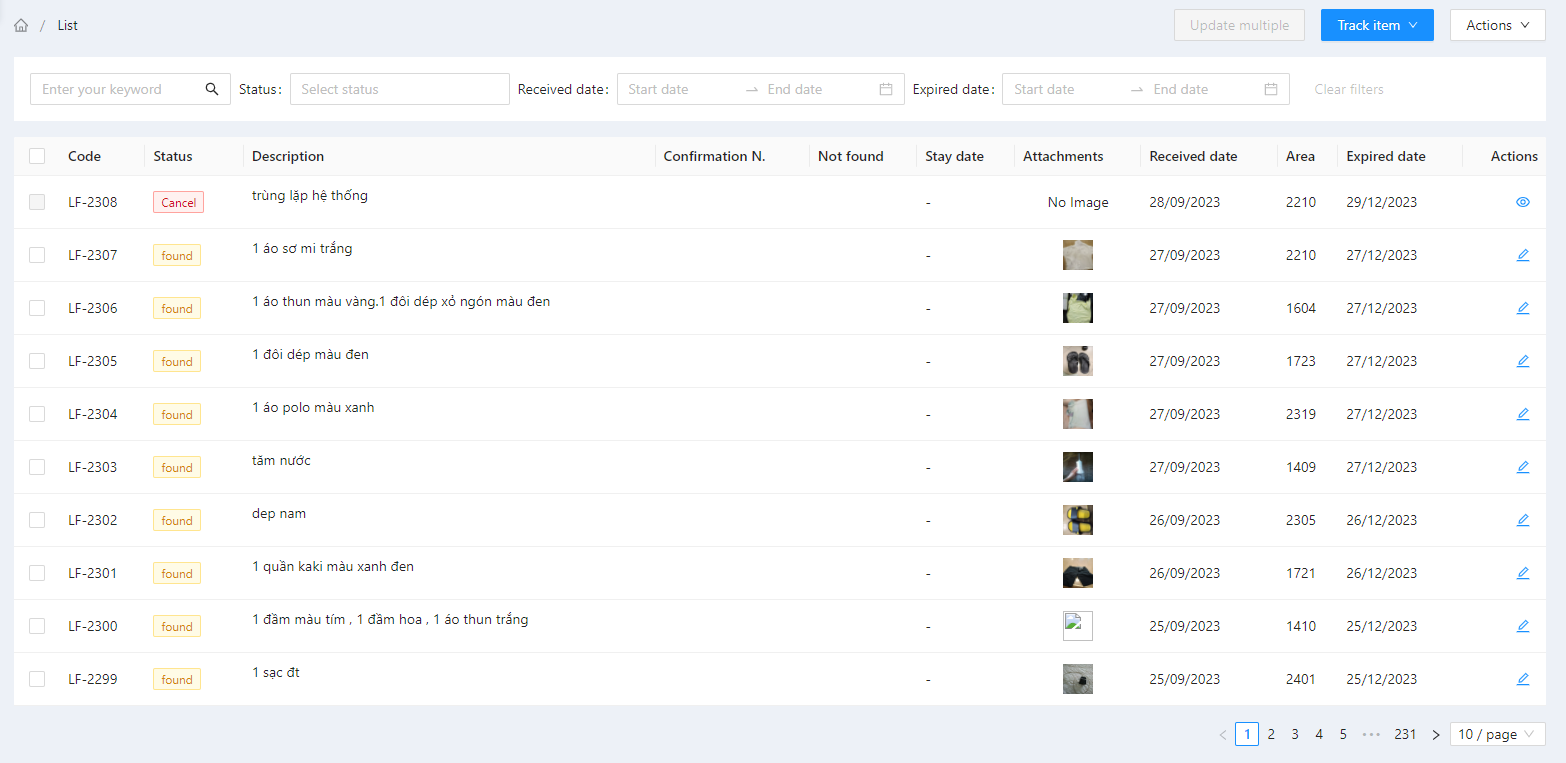
Task: Open the Select status dropdown
Action: click(399, 89)
